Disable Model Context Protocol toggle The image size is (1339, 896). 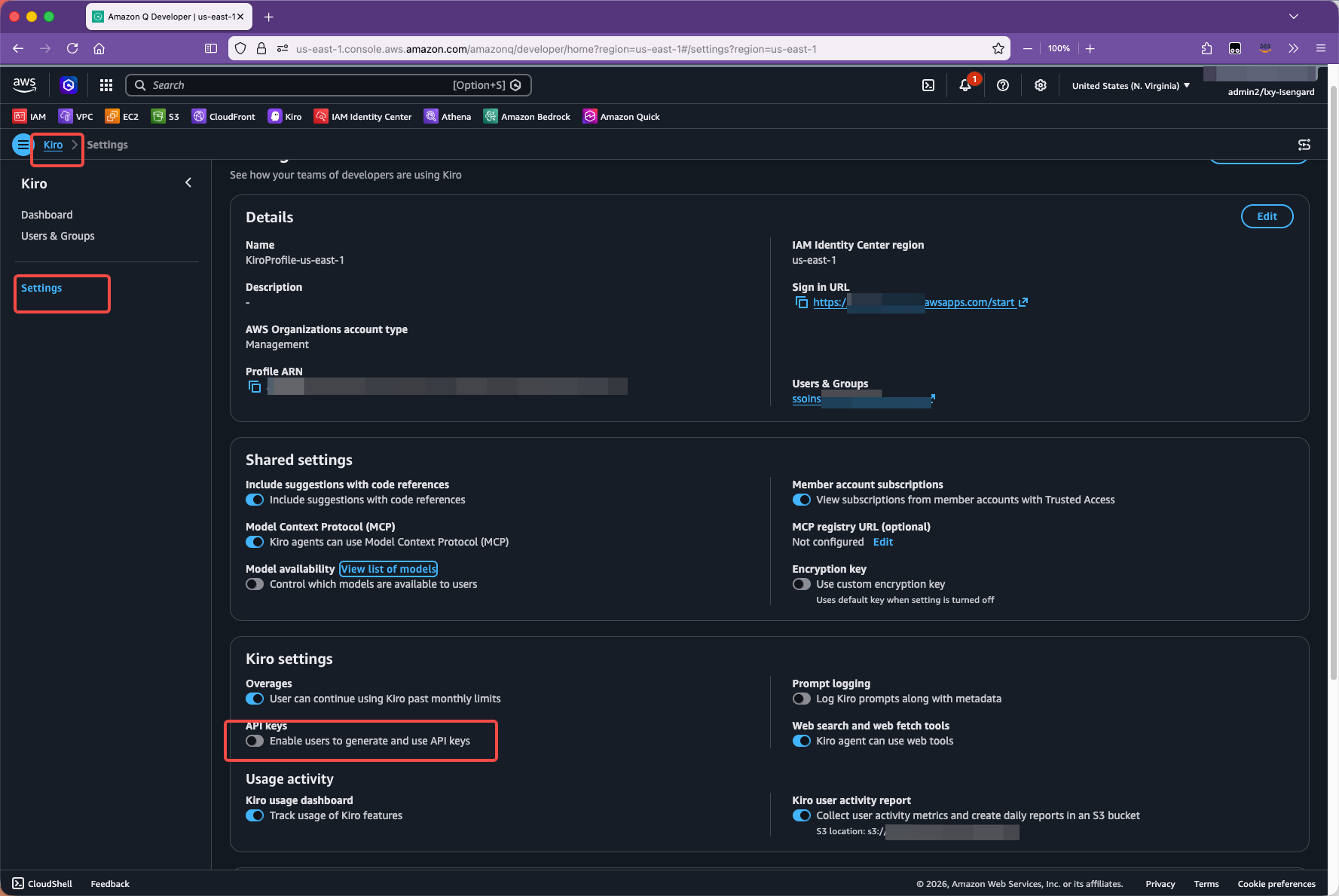click(255, 542)
